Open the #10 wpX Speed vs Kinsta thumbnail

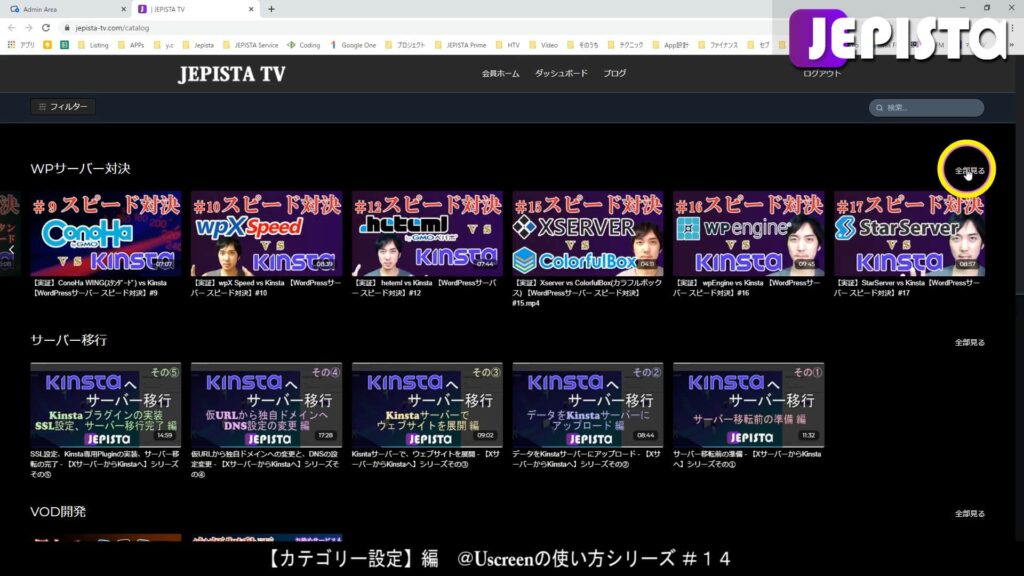pos(266,233)
